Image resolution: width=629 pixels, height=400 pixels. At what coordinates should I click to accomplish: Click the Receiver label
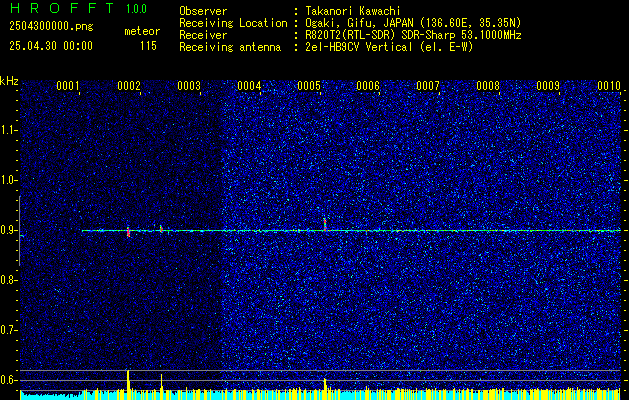[x=203, y=35]
